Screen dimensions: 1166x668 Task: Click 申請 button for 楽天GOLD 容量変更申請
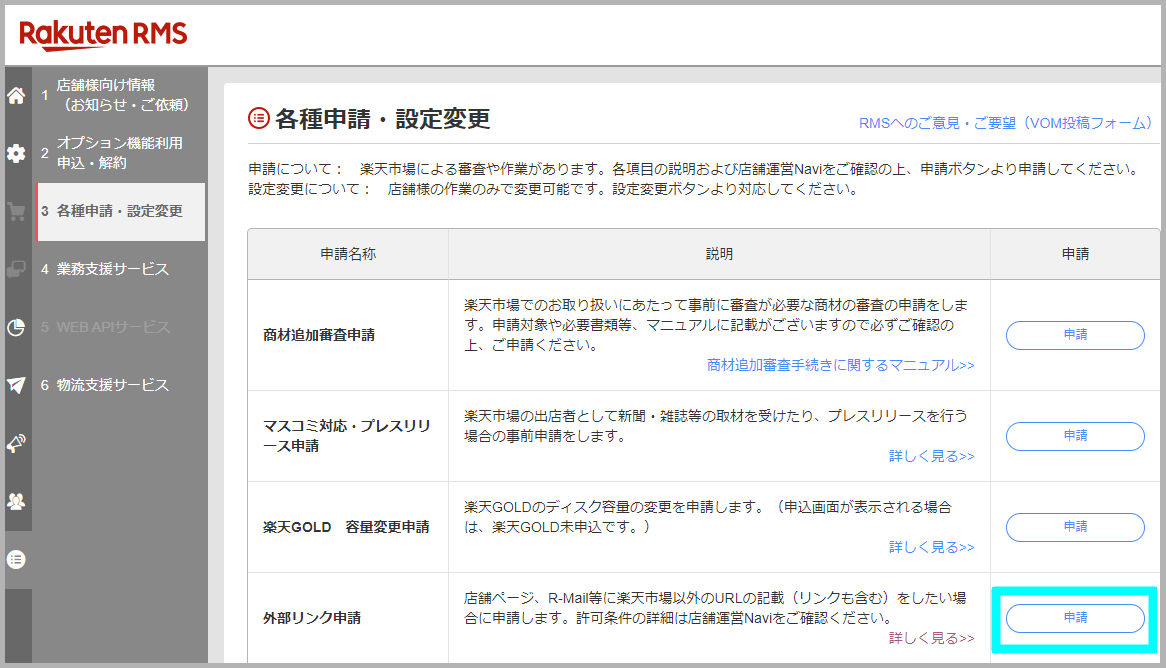1075,527
